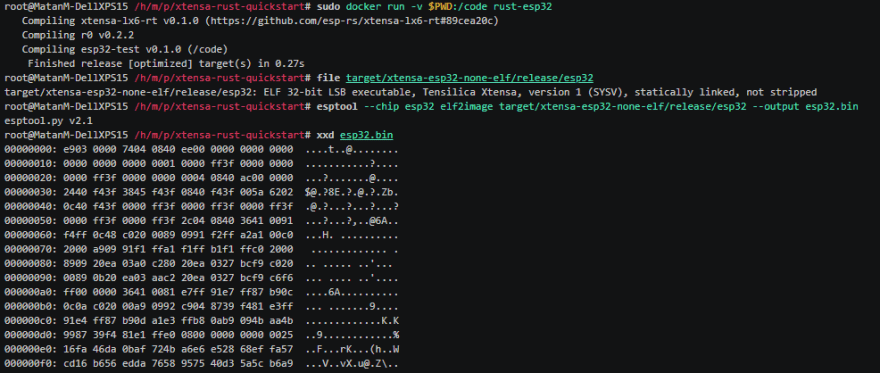Screen dimensions: 880x373
Task: Click the --chip option in the esptool command
Action: coord(381,107)
